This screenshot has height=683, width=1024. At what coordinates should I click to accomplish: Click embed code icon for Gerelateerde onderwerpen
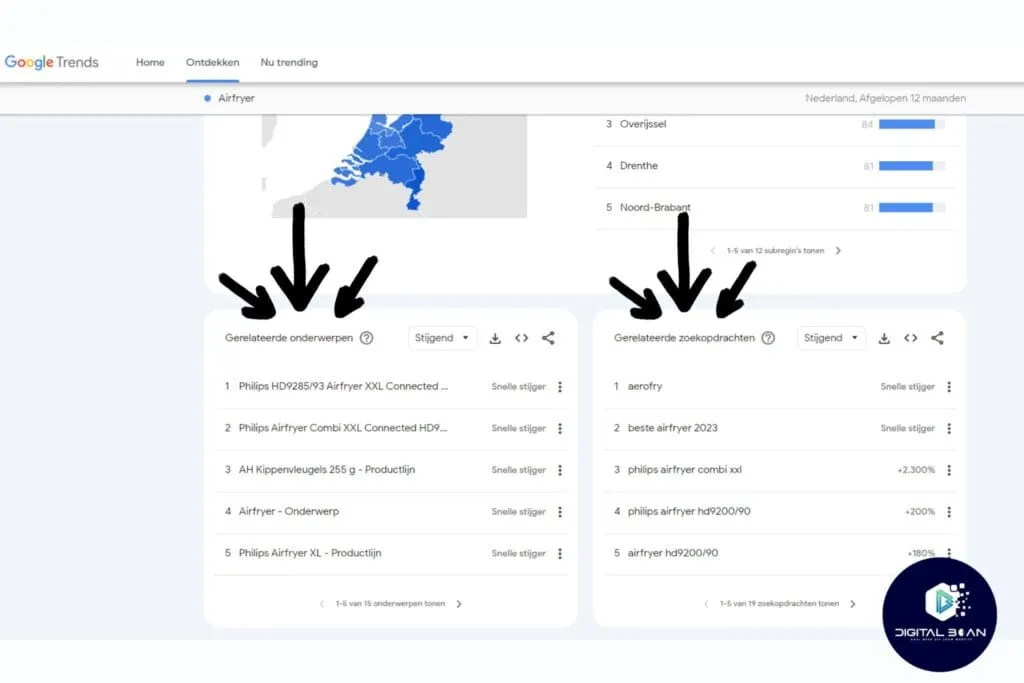pyautogui.click(x=521, y=338)
